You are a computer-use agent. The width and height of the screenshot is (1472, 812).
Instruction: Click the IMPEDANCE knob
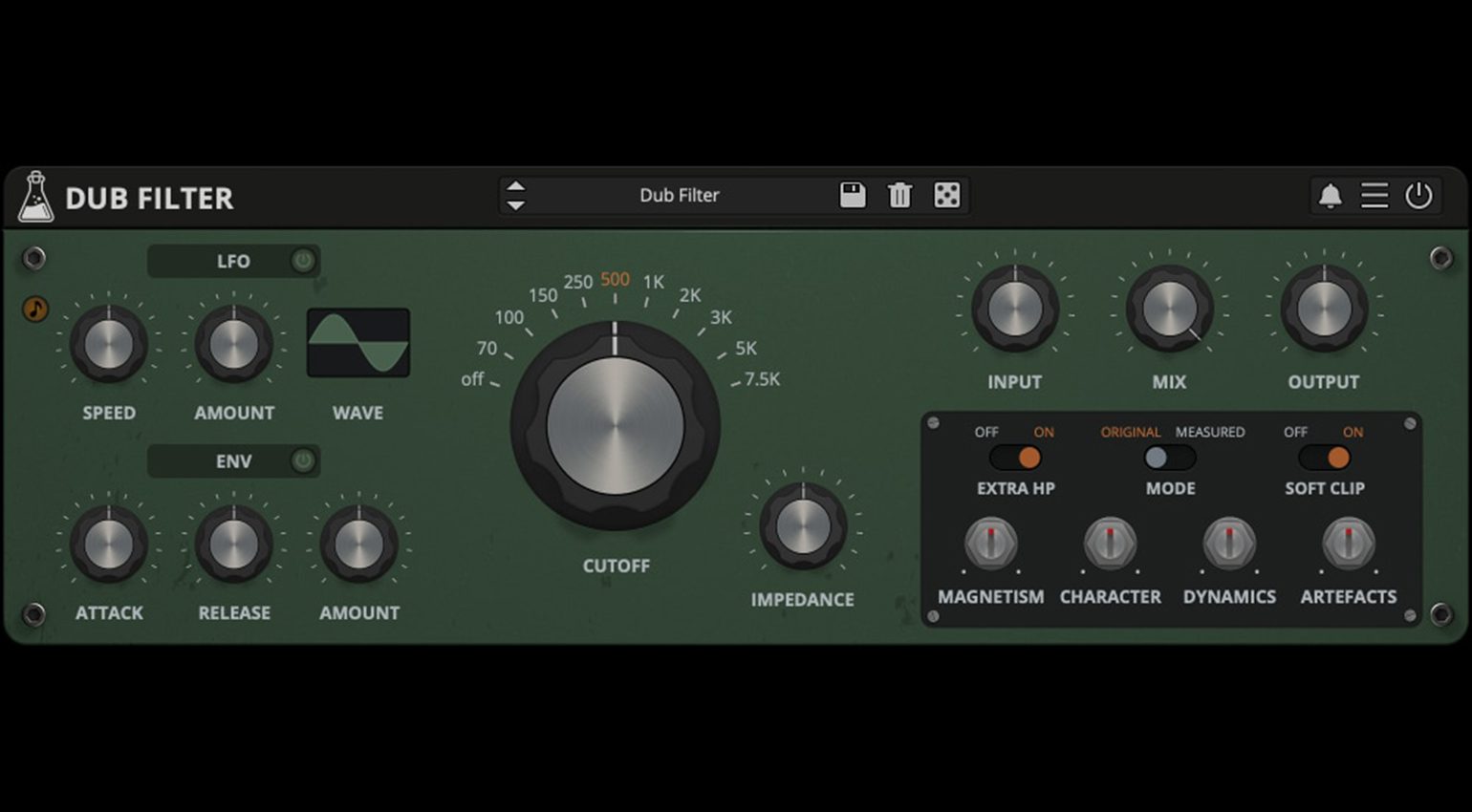(x=803, y=526)
